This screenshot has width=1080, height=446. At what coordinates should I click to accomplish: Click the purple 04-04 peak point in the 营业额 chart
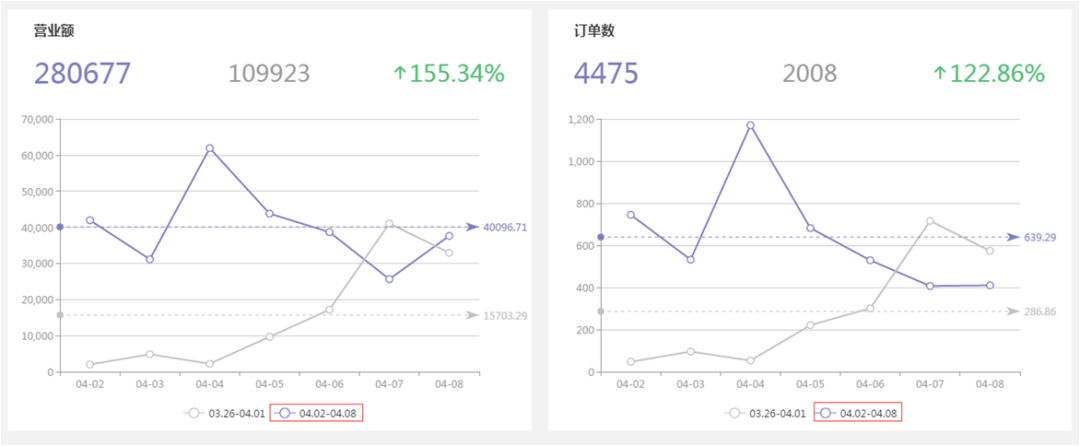coord(210,148)
